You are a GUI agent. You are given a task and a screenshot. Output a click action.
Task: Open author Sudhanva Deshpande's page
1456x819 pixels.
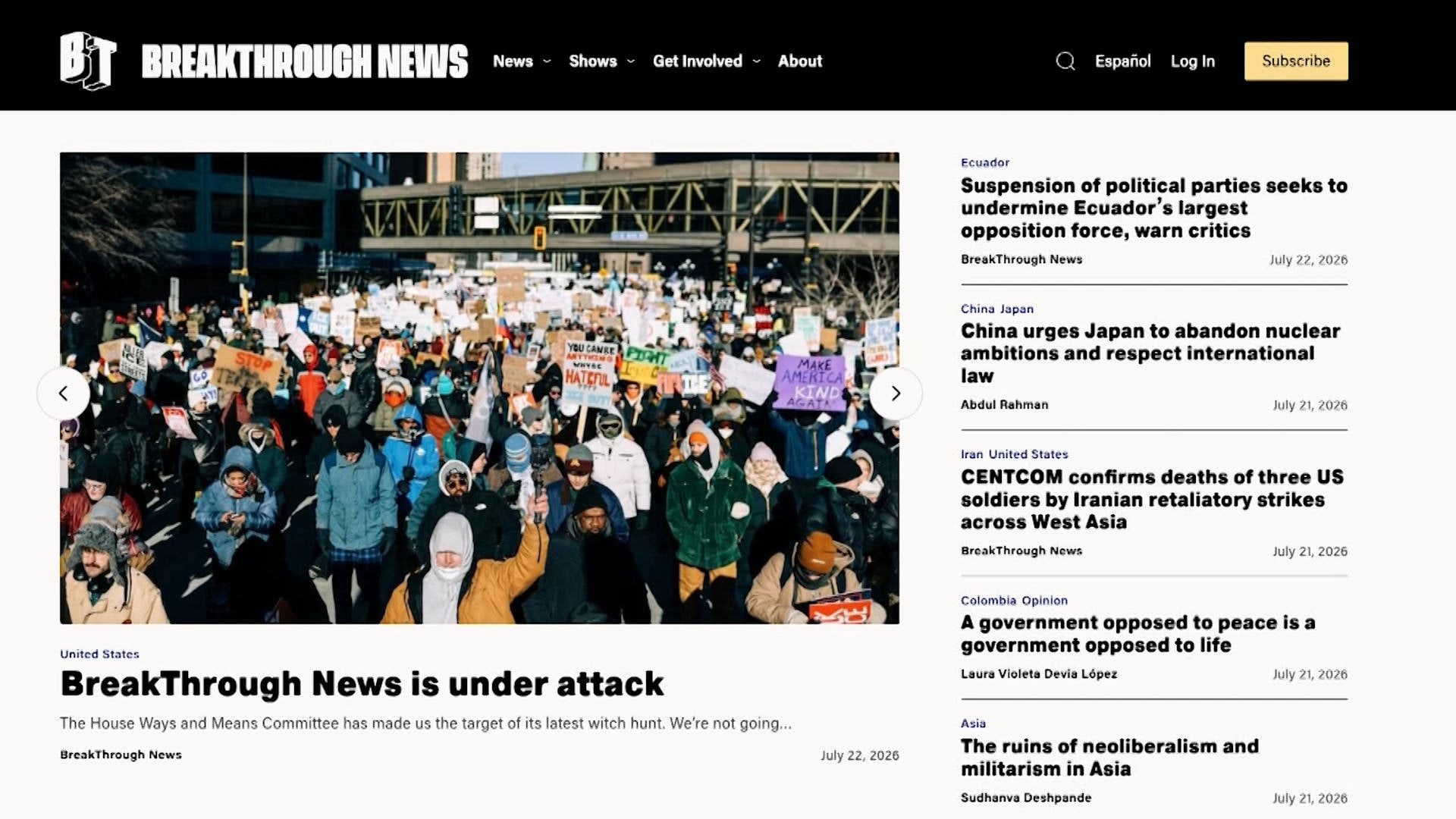tap(1026, 798)
